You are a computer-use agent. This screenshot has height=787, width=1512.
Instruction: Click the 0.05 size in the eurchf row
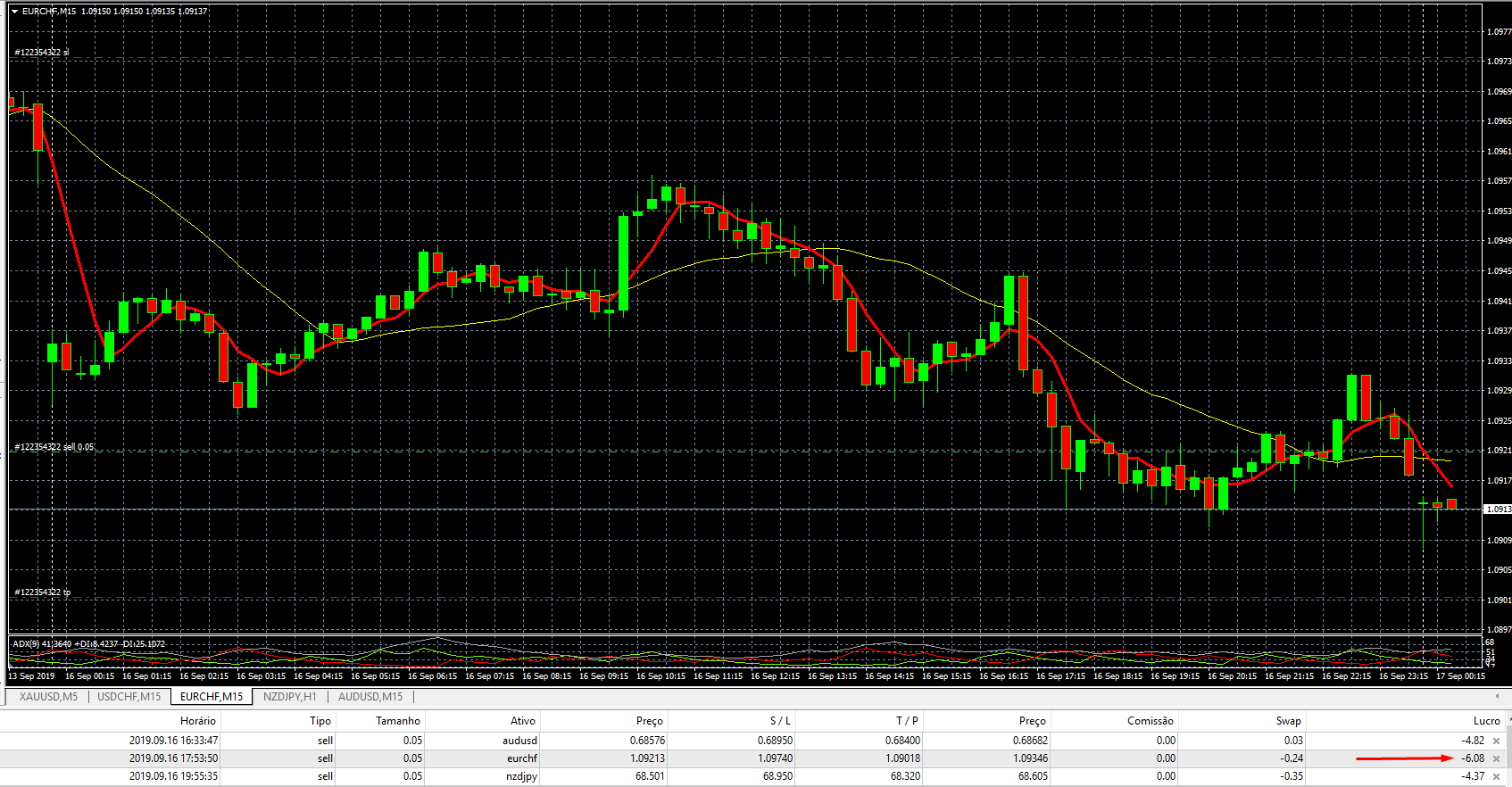click(x=412, y=758)
